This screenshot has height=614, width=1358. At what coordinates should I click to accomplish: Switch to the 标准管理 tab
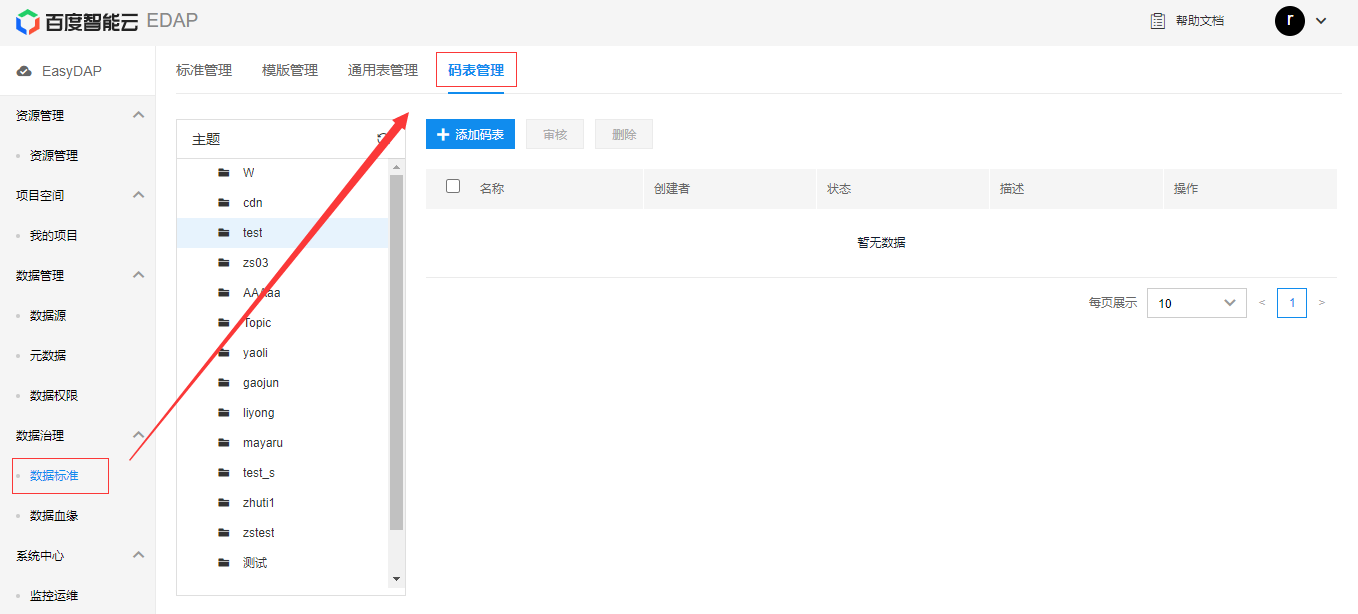pos(204,70)
